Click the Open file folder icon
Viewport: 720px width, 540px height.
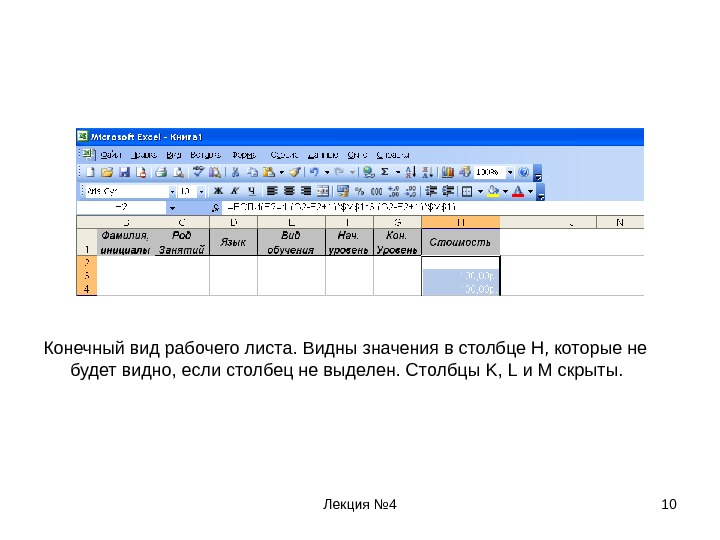[107, 173]
